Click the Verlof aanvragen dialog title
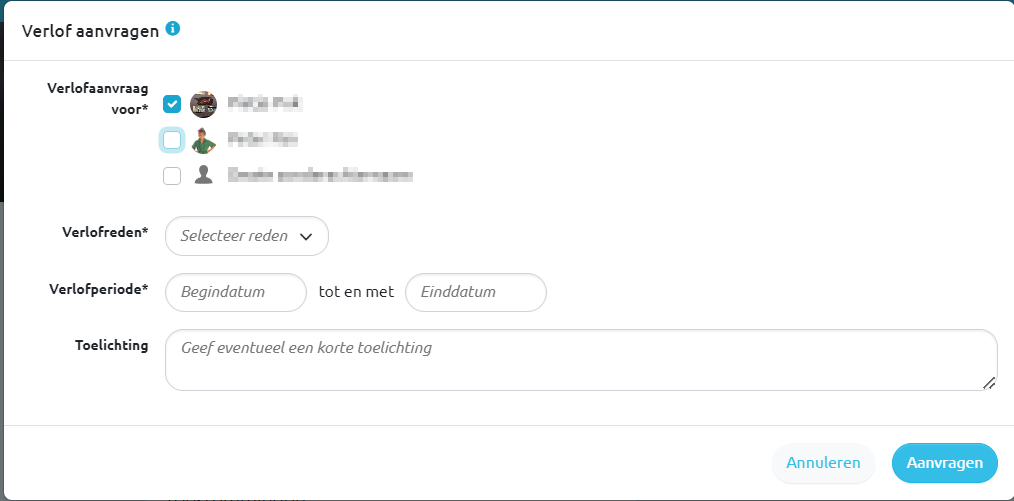1014x501 pixels. click(x=90, y=31)
